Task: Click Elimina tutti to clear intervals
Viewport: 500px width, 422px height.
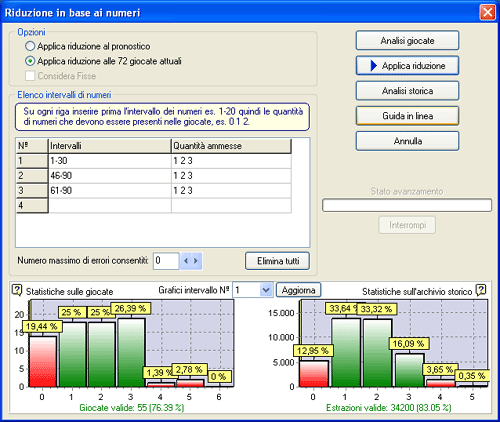Action: coord(278,261)
